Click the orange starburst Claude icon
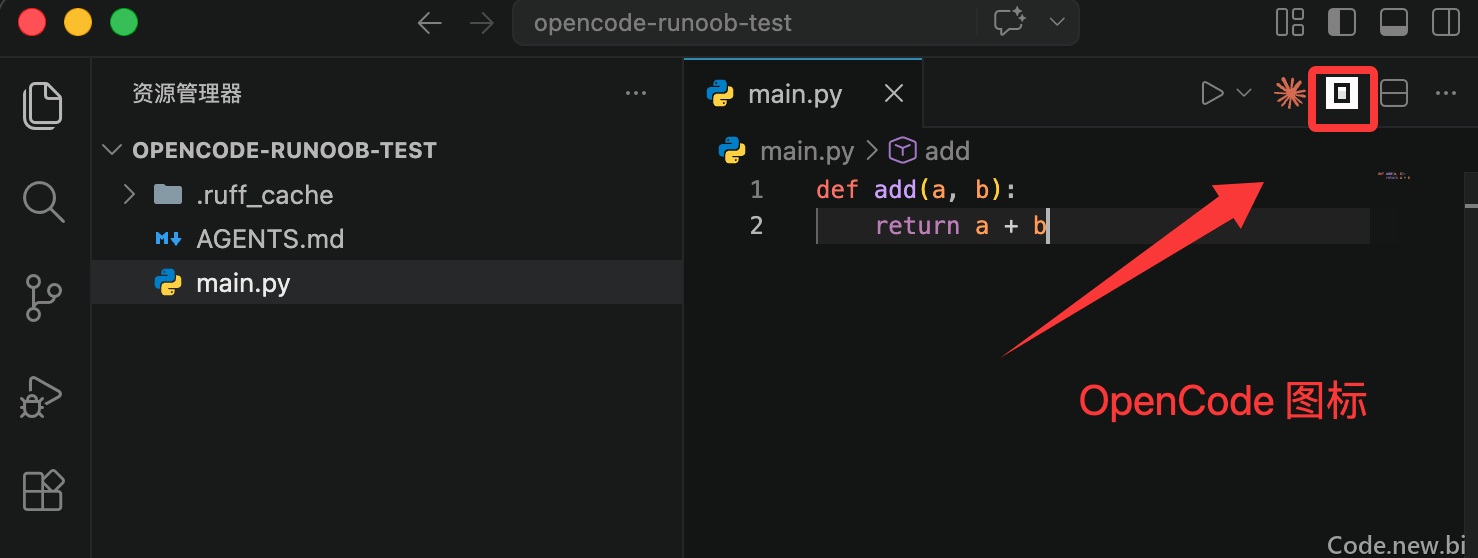The width and height of the screenshot is (1478, 558). click(1289, 94)
